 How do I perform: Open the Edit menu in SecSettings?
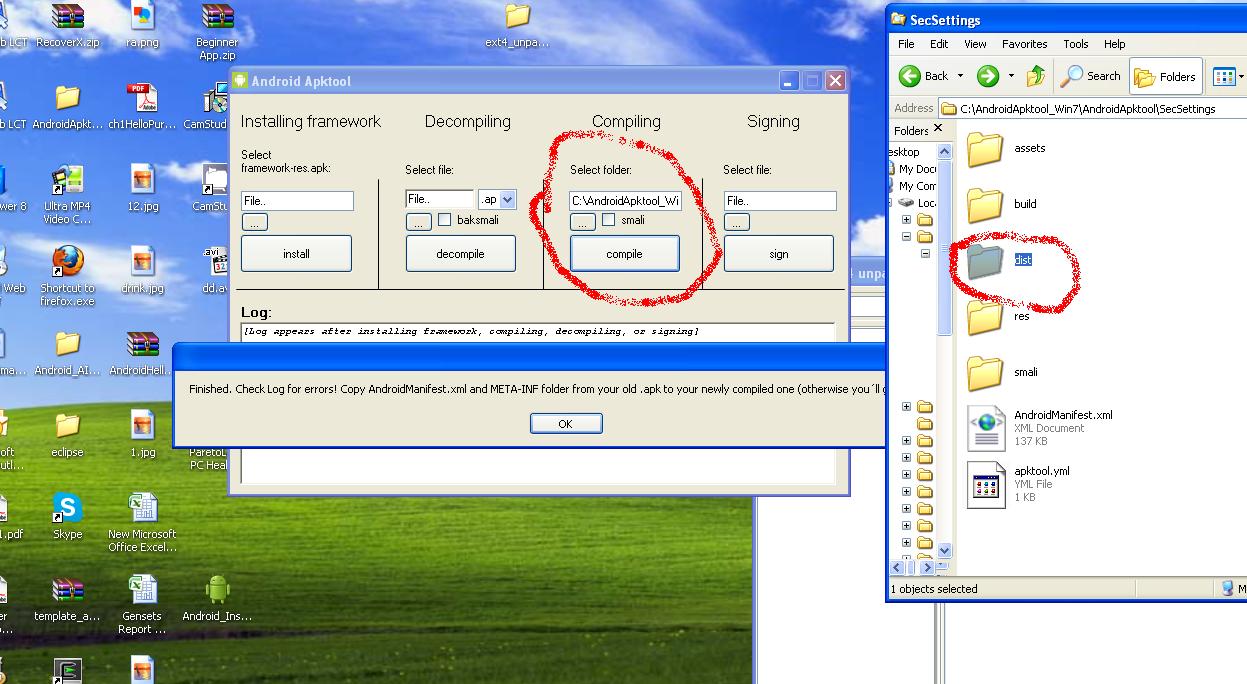coord(939,44)
